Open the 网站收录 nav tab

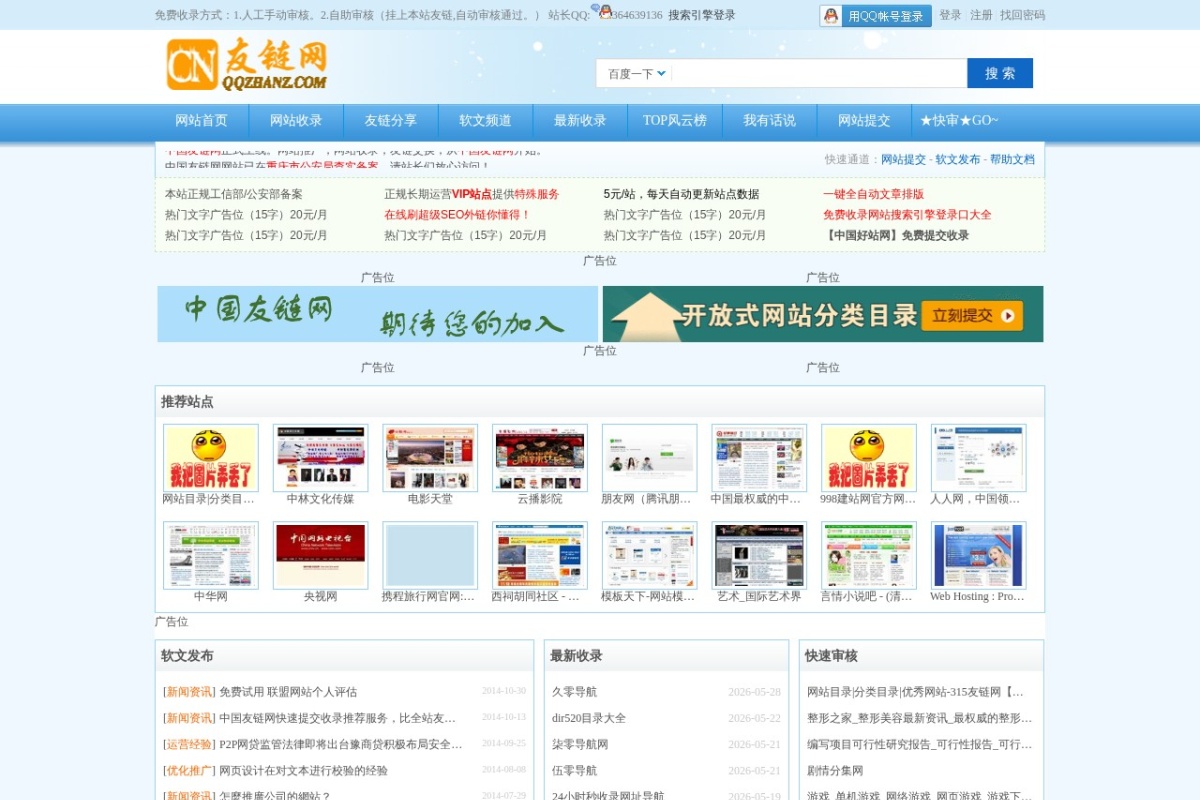click(296, 121)
